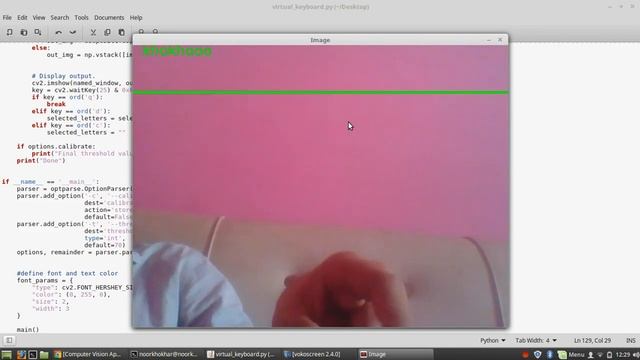Click the red recording tray icon

[x=525, y=354]
